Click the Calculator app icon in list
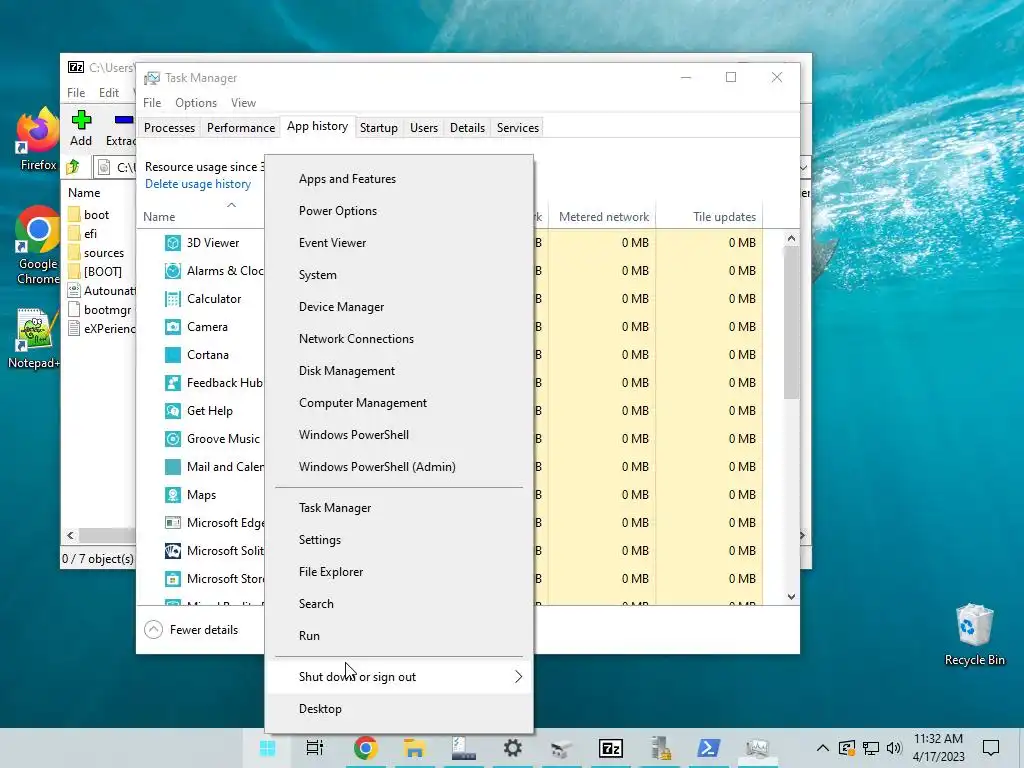The height and width of the screenshot is (768, 1024). click(x=172, y=299)
